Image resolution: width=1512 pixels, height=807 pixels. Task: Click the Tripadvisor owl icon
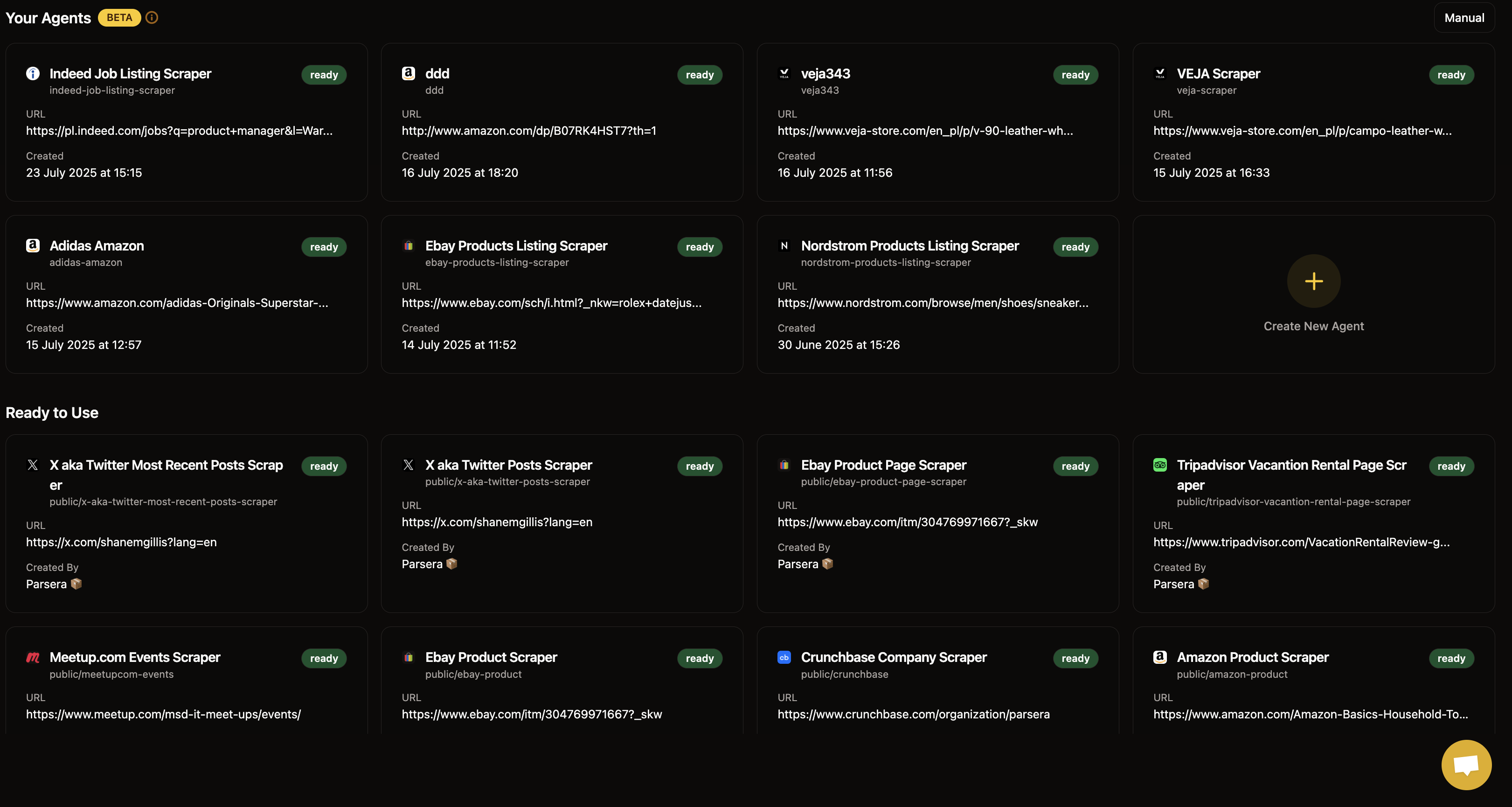[x=1160, y=465]
